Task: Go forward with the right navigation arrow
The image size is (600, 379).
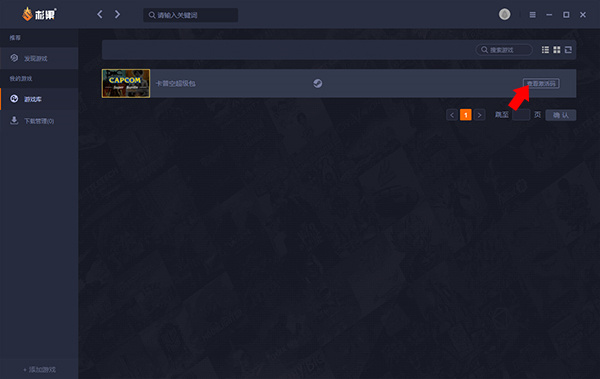Action: click(117, 15)
